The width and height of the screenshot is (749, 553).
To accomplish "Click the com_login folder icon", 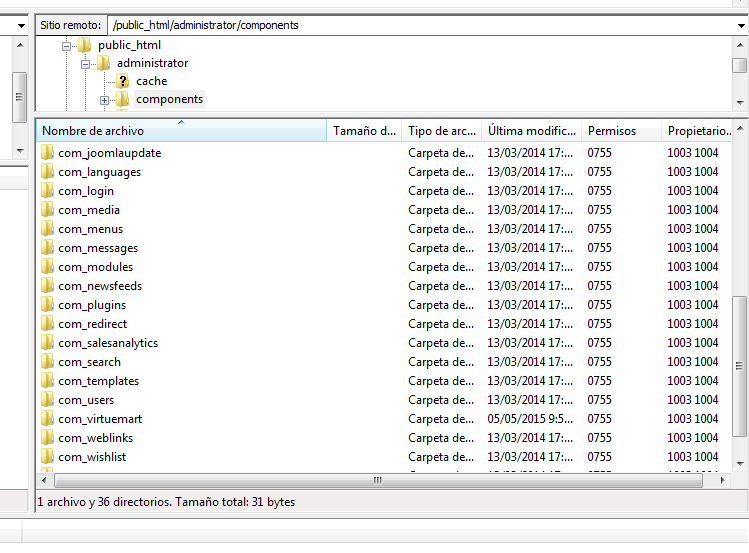I will 47,191.
